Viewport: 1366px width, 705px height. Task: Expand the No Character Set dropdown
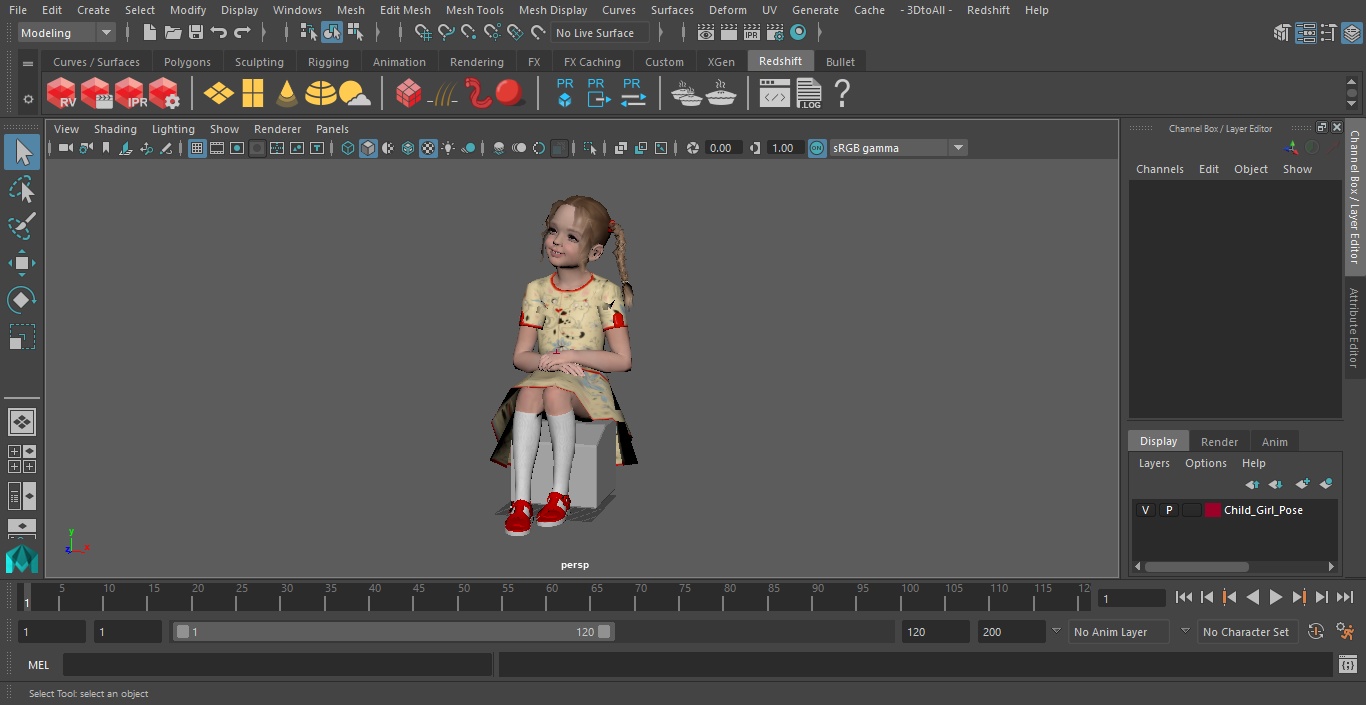coord(1185,632)
